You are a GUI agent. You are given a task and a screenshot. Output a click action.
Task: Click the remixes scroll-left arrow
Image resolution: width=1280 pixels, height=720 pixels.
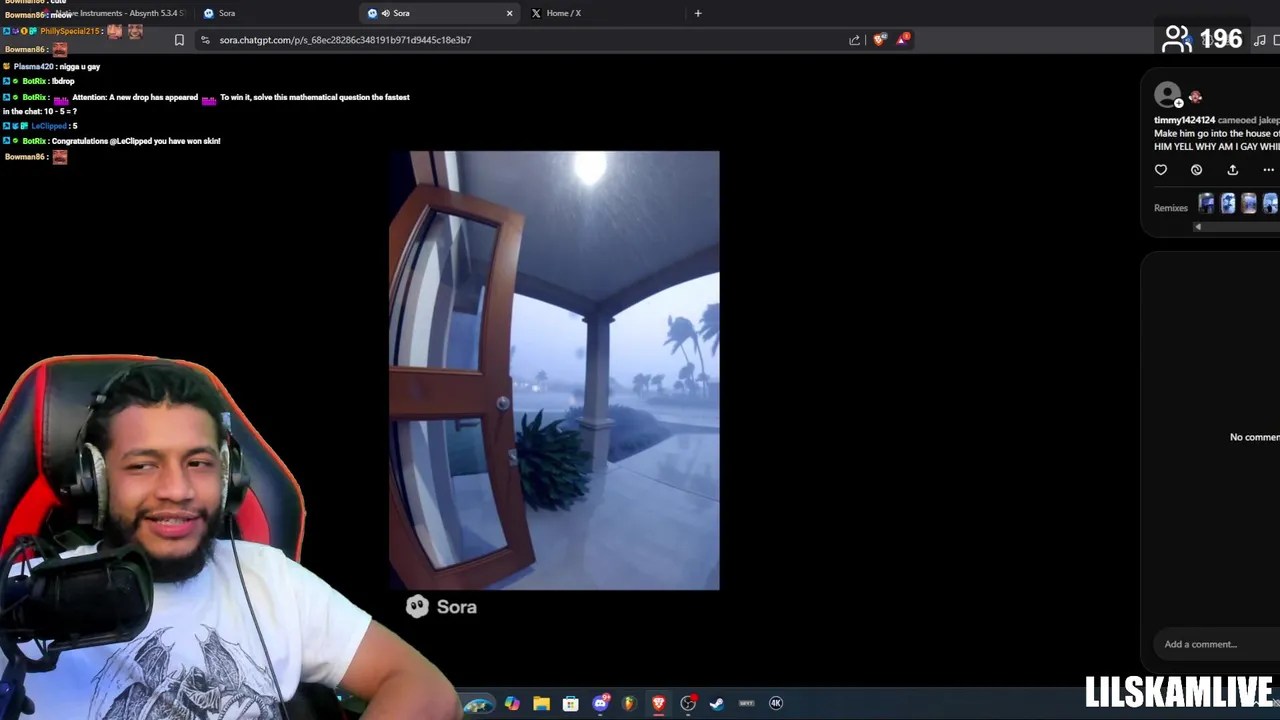click(x=1198, y=227)
